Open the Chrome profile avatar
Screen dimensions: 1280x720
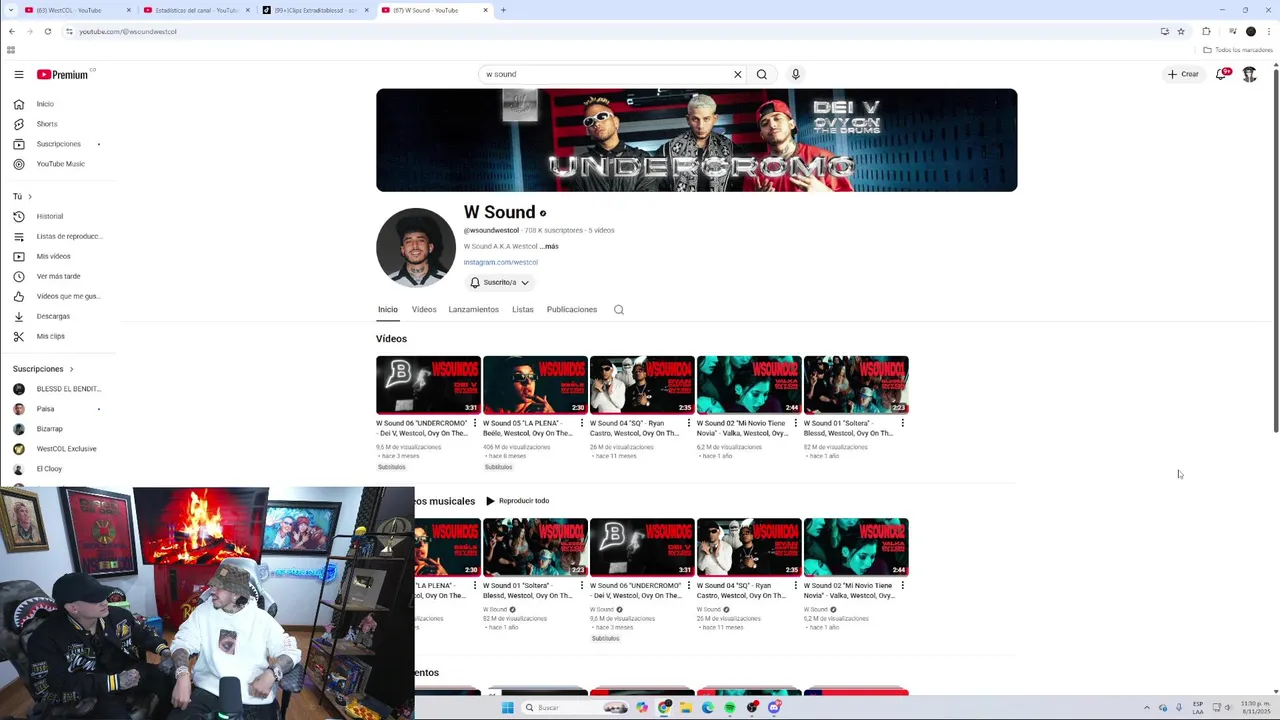(1250, 31)
